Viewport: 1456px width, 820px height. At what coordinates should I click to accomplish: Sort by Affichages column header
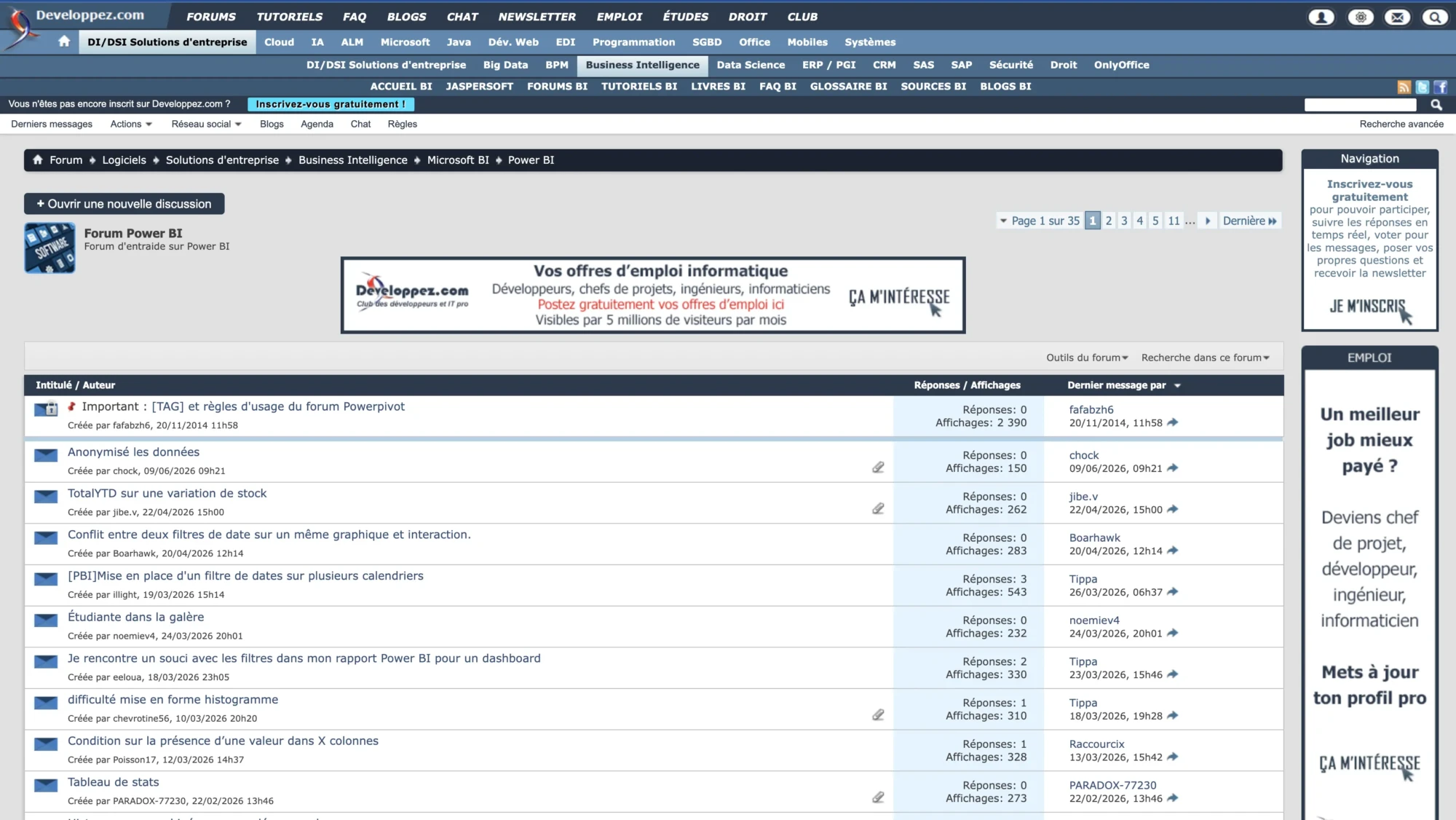pyautogui.click(x=995, y=385)
